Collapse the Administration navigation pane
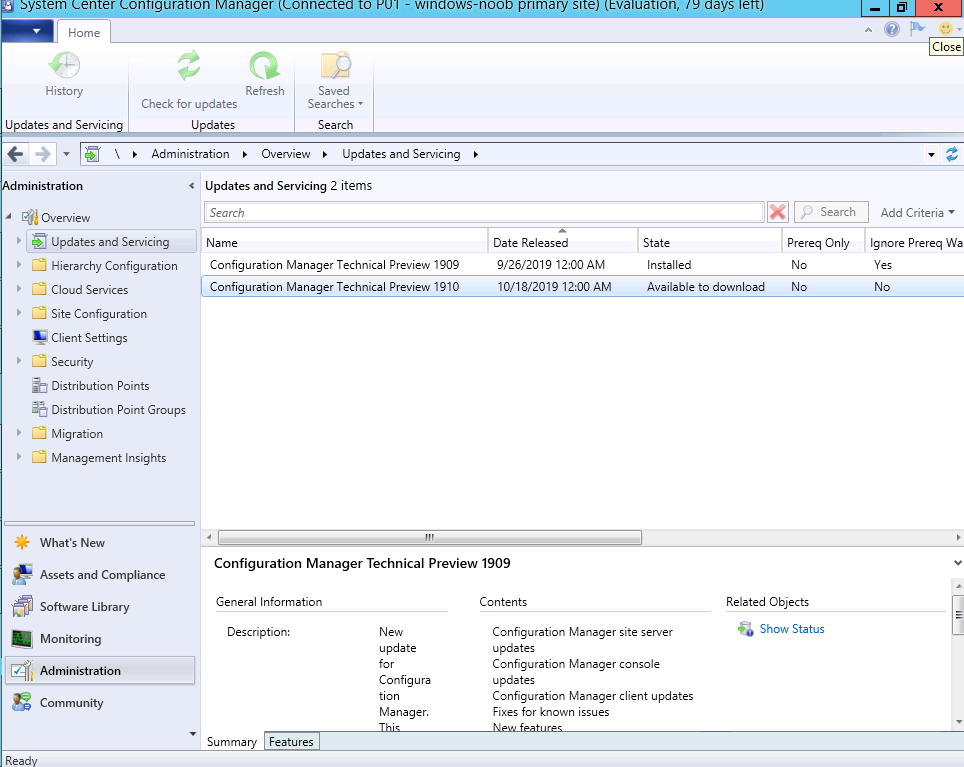The image size is (964, 767). coord(191,186)
